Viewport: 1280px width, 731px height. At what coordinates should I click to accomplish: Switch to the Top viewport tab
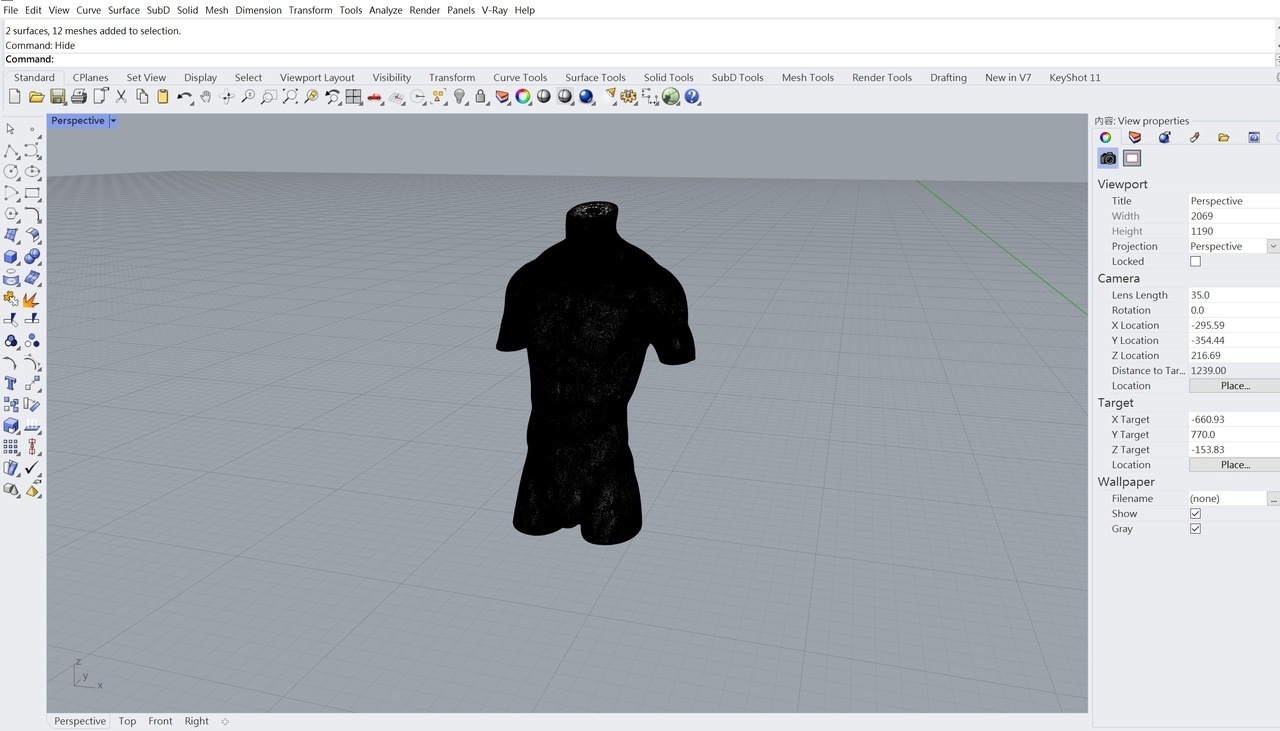[x=127, y=721]
